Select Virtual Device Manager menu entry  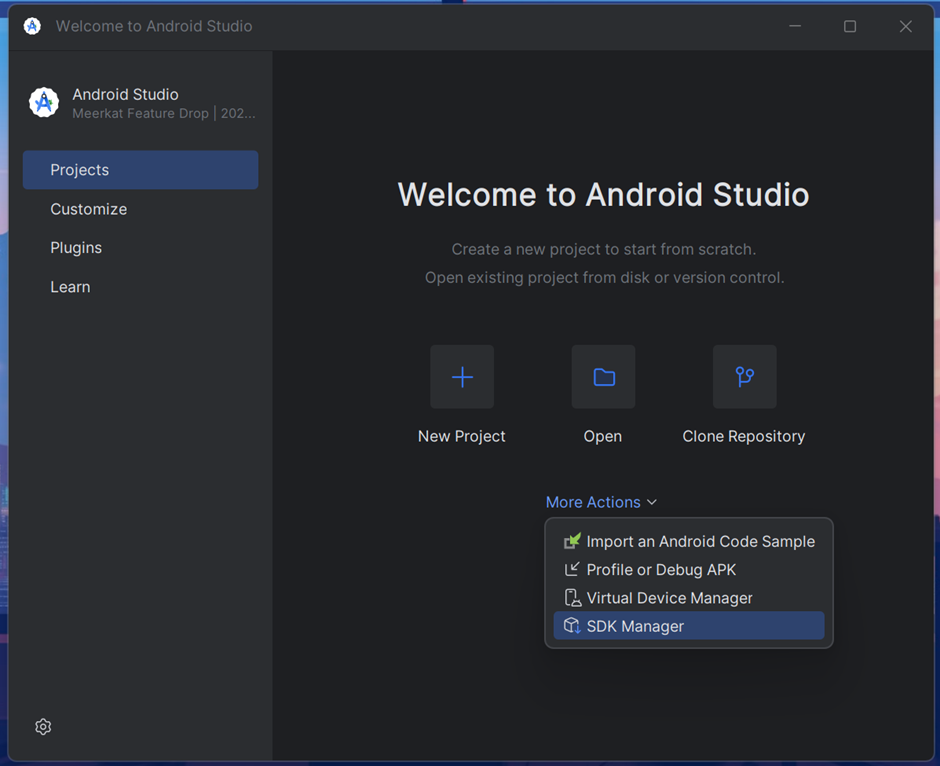[x=689, y=598]
